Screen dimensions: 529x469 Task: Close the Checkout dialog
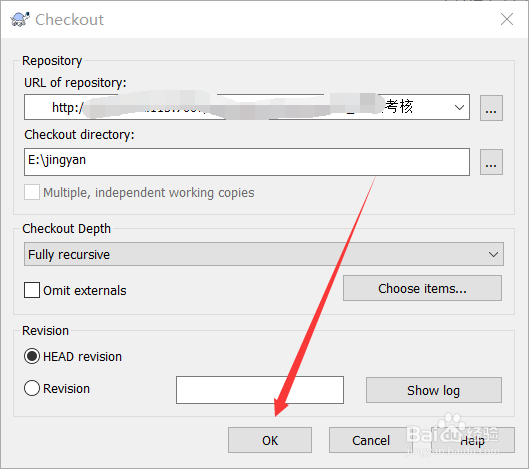[x=507, y=19]
